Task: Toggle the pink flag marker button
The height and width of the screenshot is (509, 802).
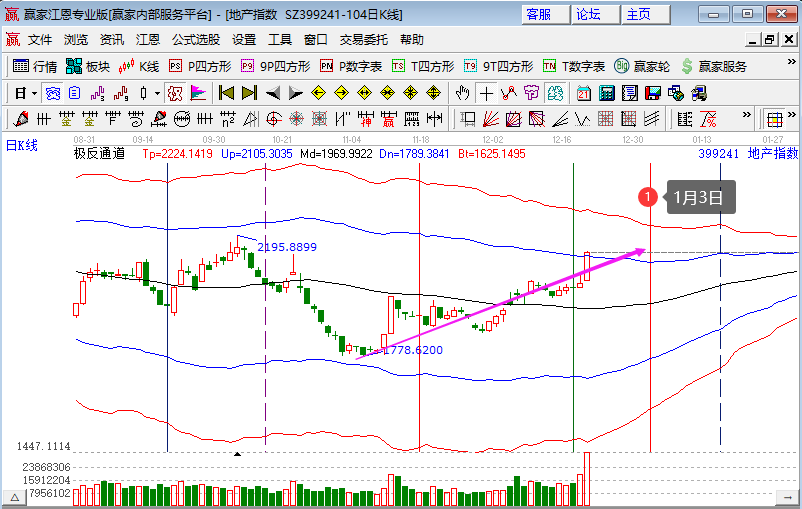Action: (198, 93)
